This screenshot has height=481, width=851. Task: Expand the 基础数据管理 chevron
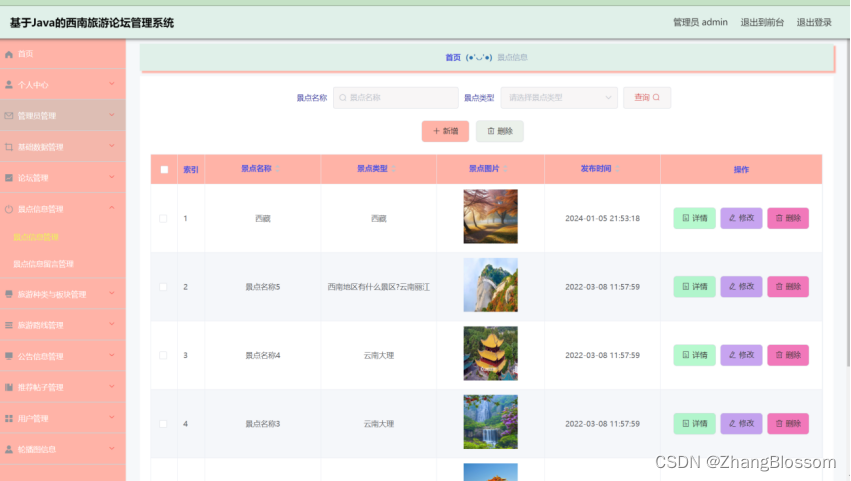112,145
